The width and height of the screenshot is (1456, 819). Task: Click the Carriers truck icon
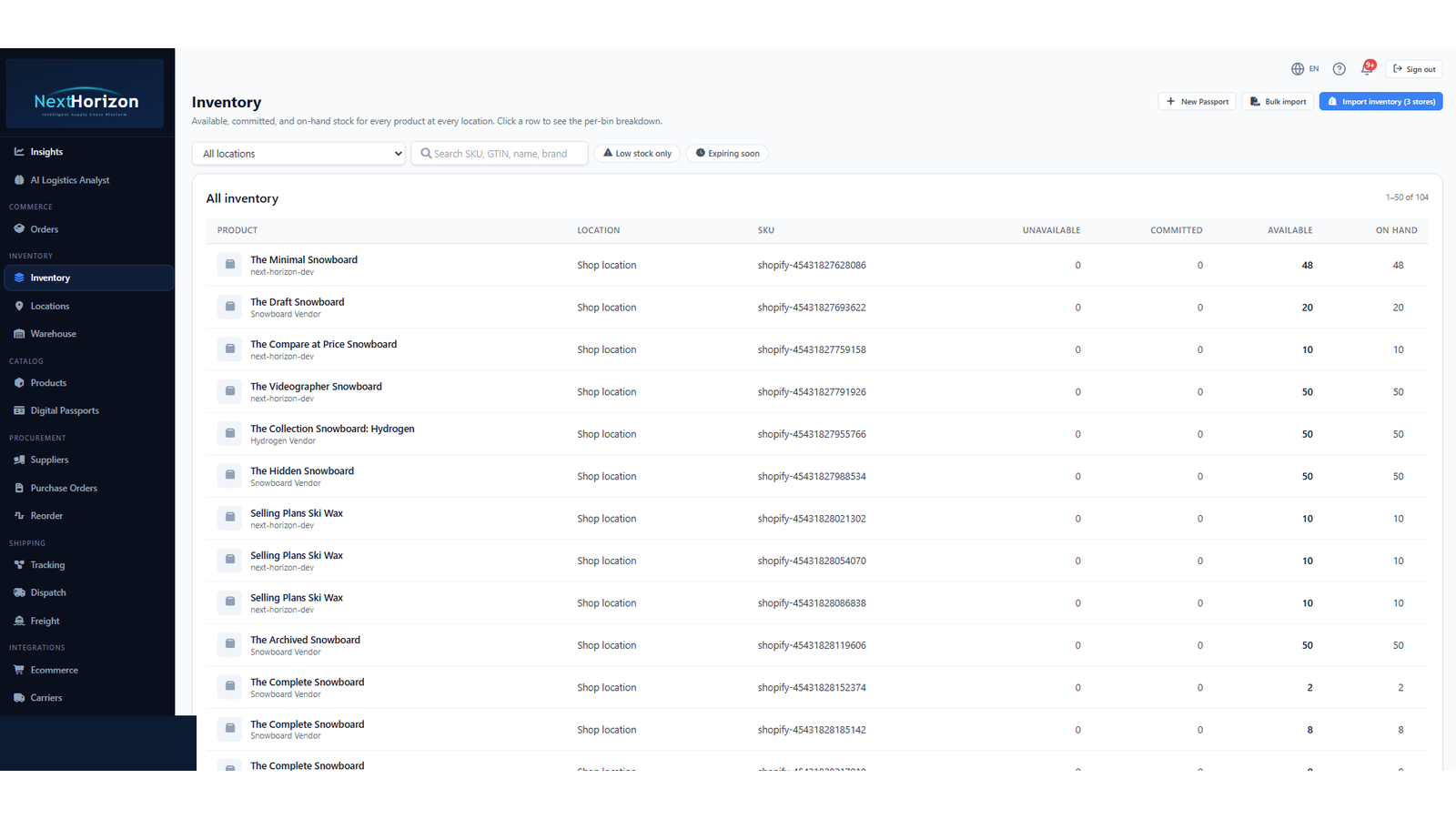(19, 698)
